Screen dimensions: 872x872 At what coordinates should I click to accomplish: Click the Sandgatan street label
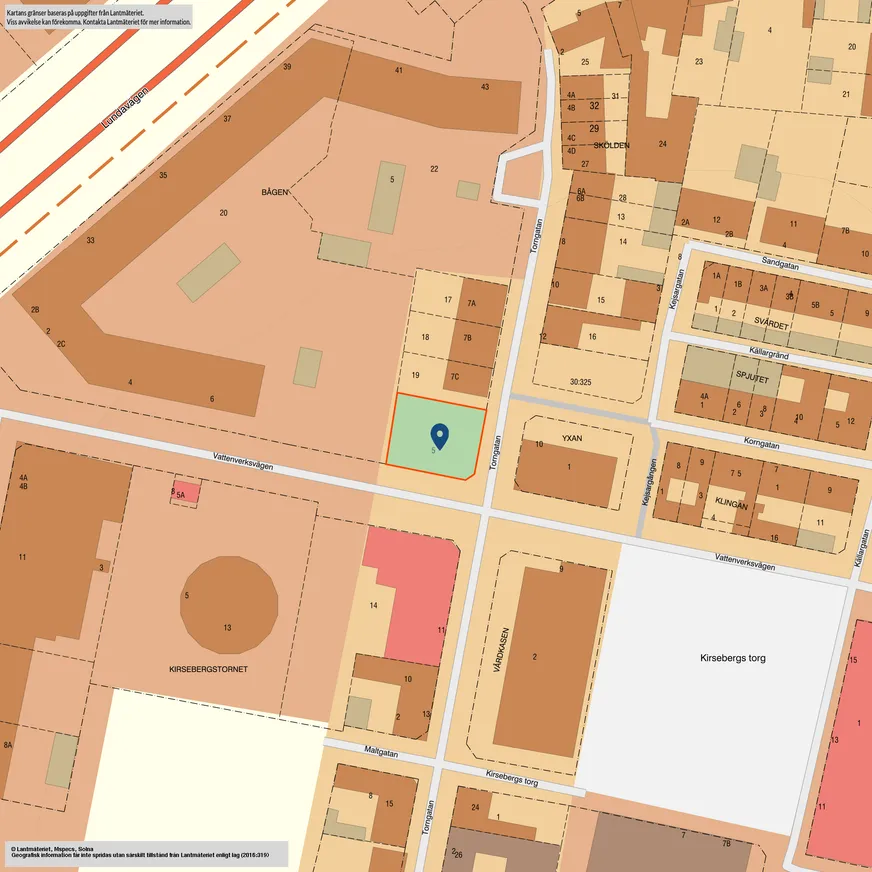point(780,263)
